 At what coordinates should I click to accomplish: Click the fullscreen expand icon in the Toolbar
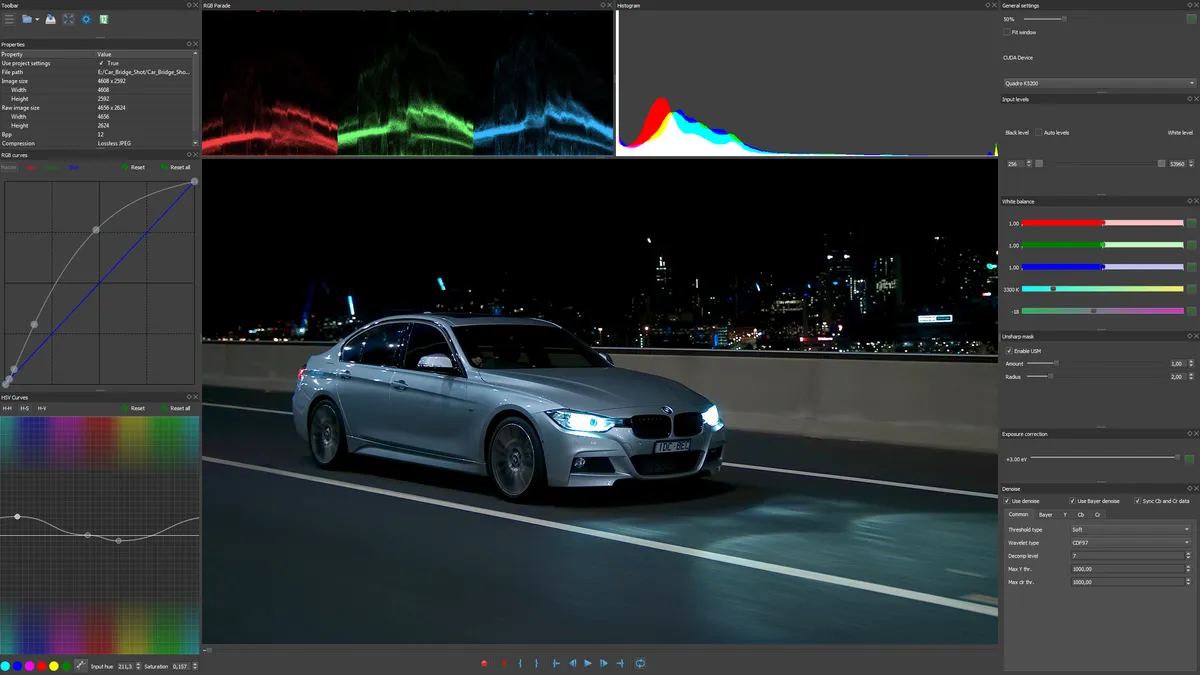pyautogui.click(x=67, y=19)
